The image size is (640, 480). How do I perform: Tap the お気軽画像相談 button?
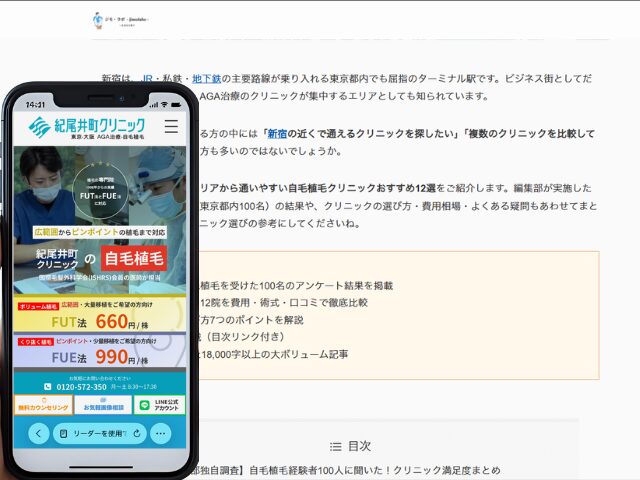[x=102, y=405]
